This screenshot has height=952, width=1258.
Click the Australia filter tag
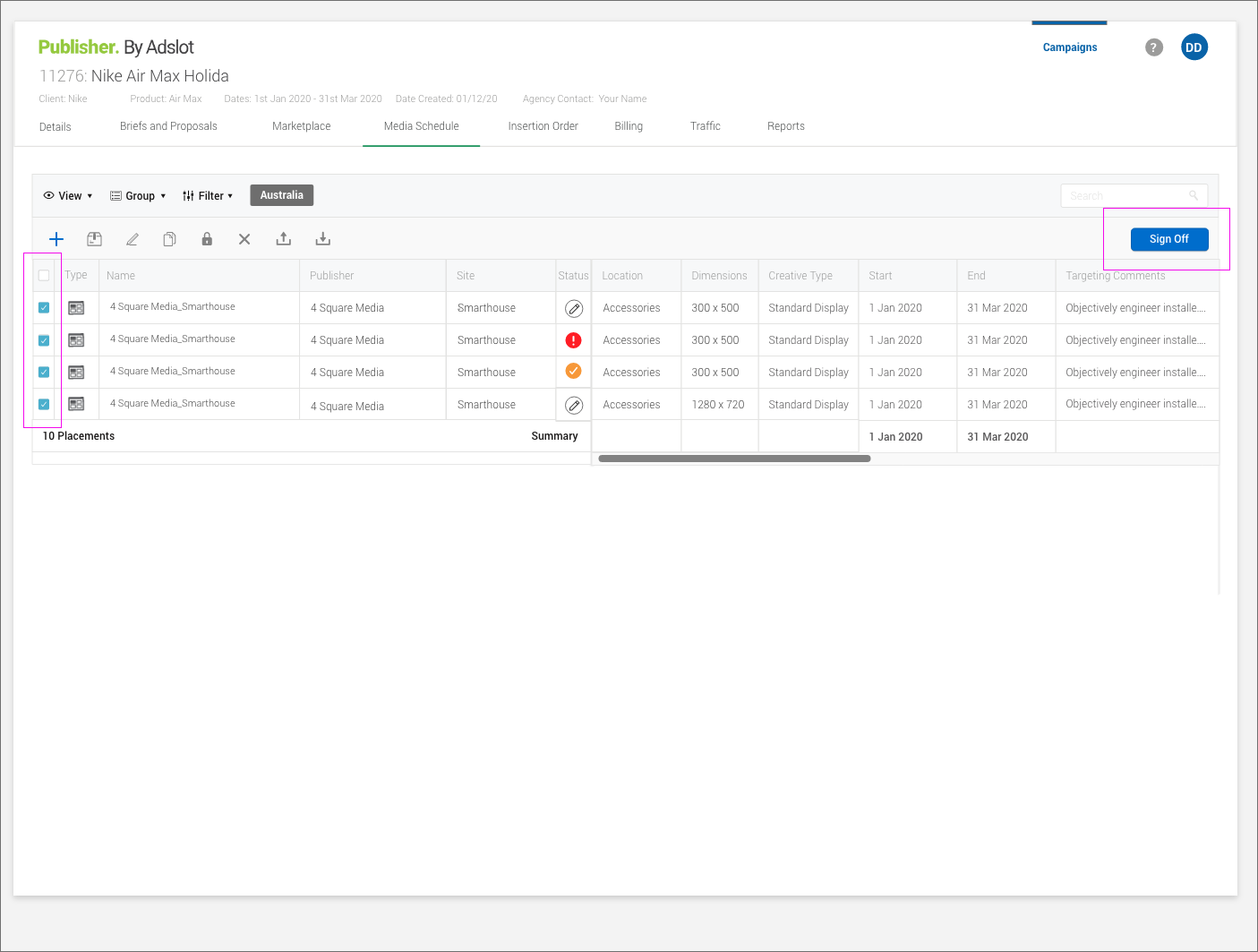pos(282,195)
